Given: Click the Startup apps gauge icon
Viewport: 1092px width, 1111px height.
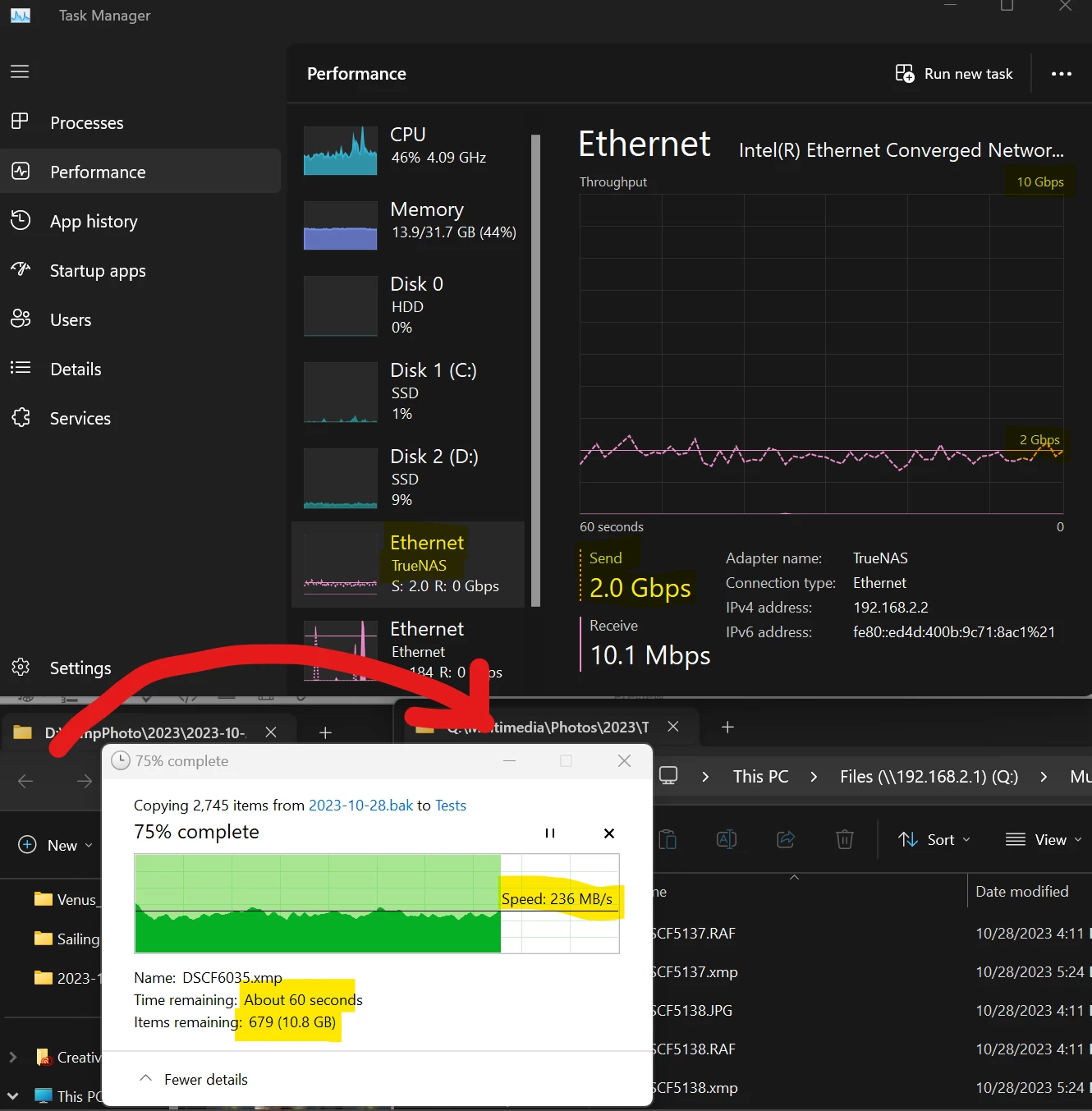Looking at the screenshot, I should click(x=21, y=269).
